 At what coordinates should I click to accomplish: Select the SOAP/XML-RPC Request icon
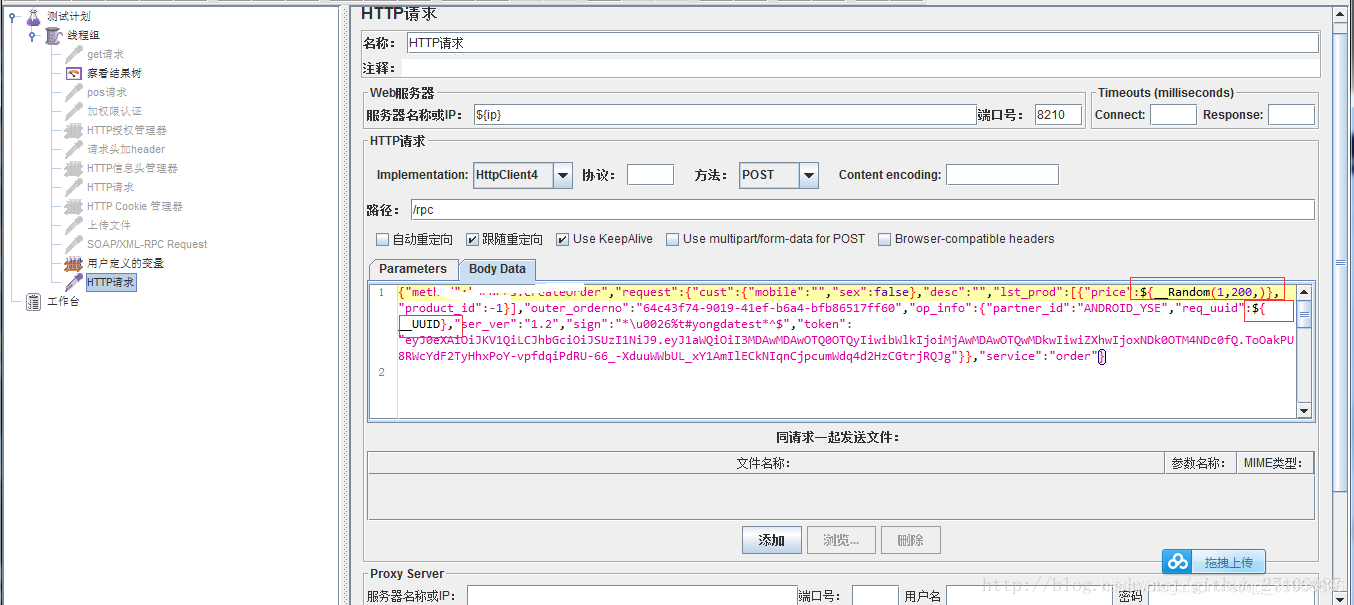click(x=74, y=244)
